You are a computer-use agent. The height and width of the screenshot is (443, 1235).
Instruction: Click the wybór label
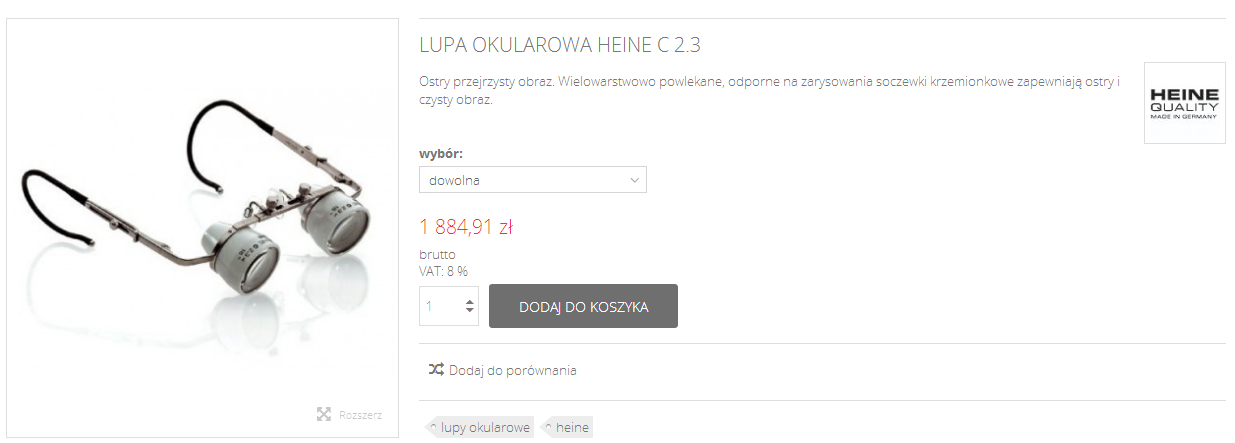click(441, 154)
